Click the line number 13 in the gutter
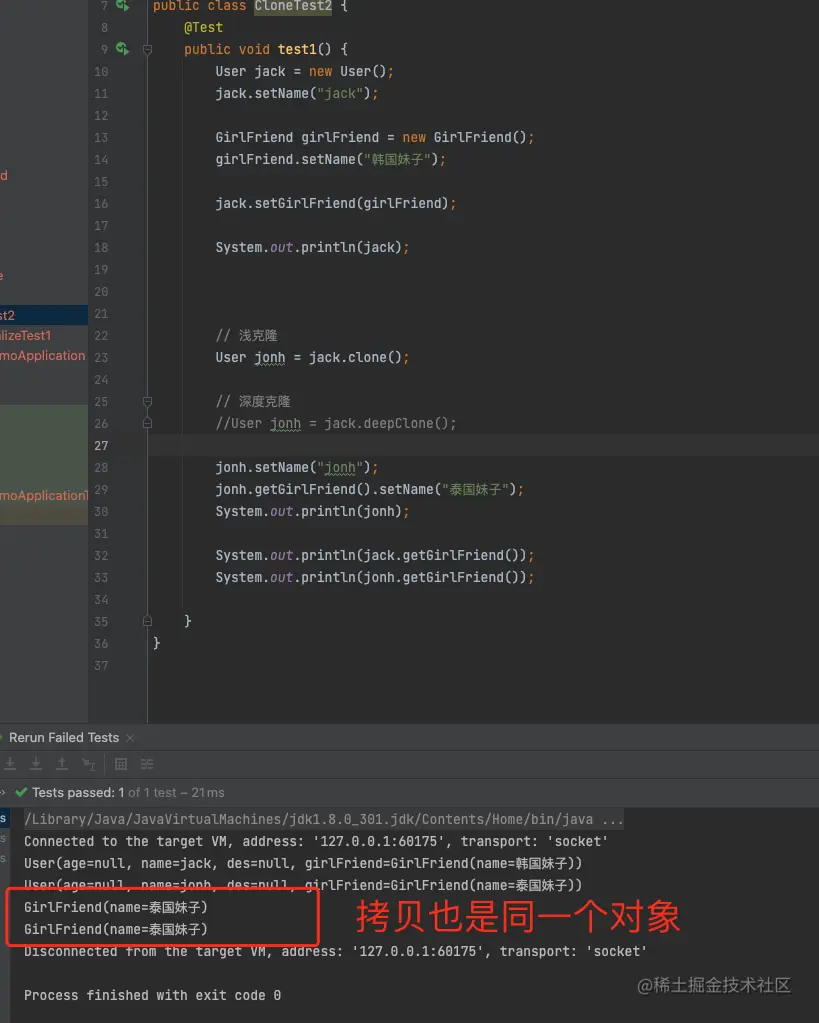Image resolution: width=819 pixels, height=1023 pixels. [101, 138]
